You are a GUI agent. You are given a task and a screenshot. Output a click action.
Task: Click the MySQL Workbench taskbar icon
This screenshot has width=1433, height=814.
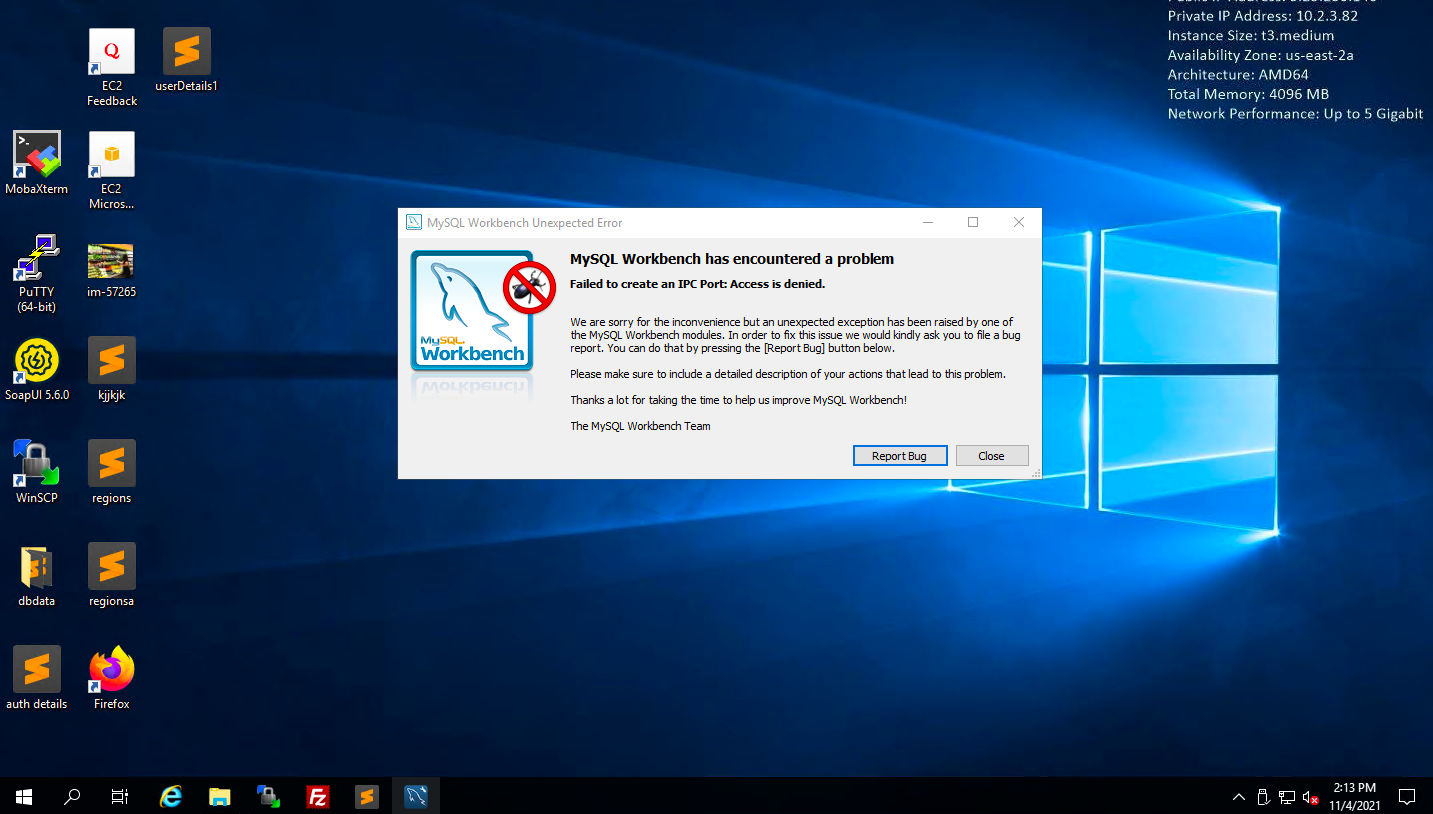click(x=416, y=796)
